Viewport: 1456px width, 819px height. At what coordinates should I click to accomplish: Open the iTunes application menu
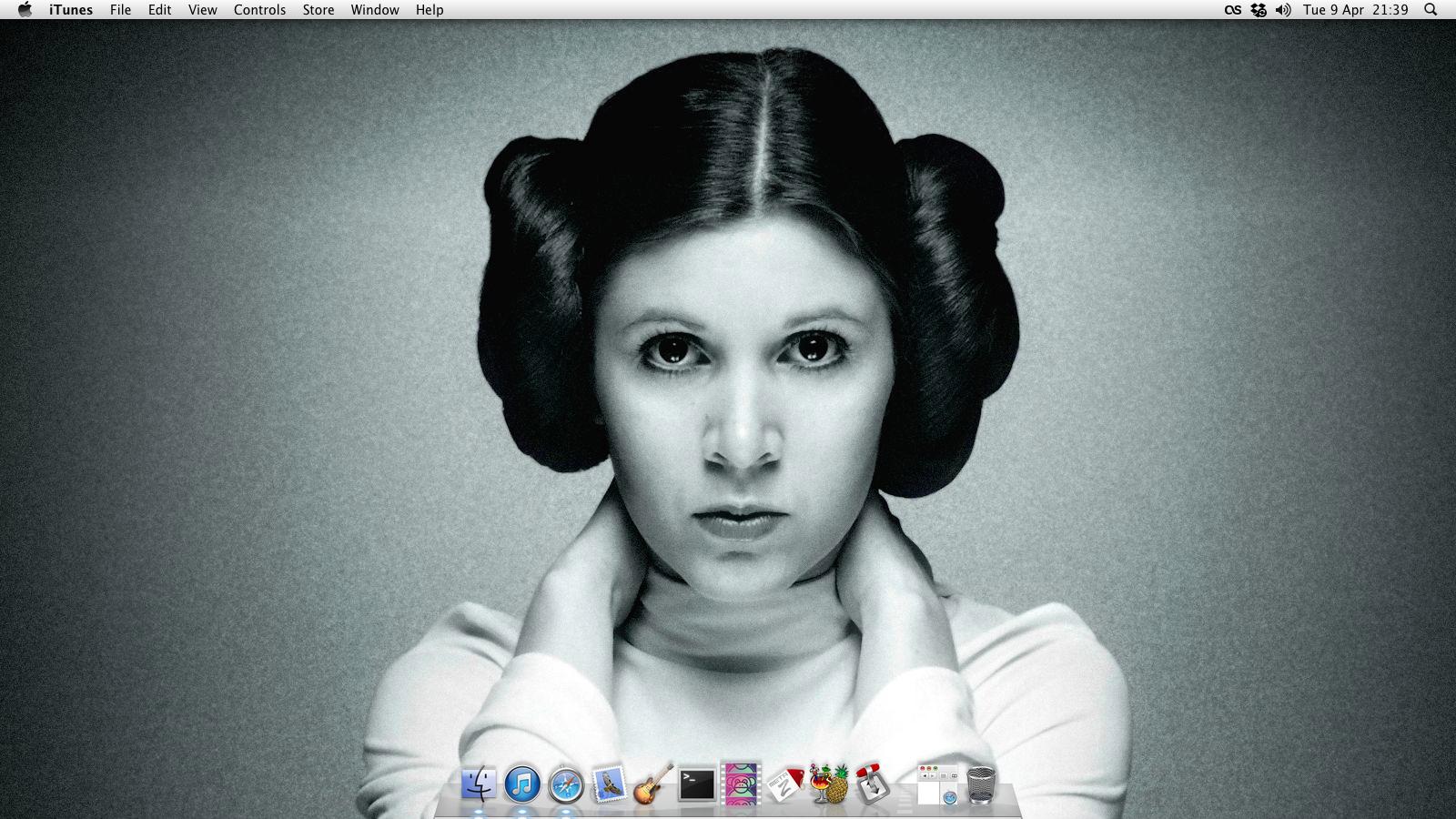pos(71,10)
